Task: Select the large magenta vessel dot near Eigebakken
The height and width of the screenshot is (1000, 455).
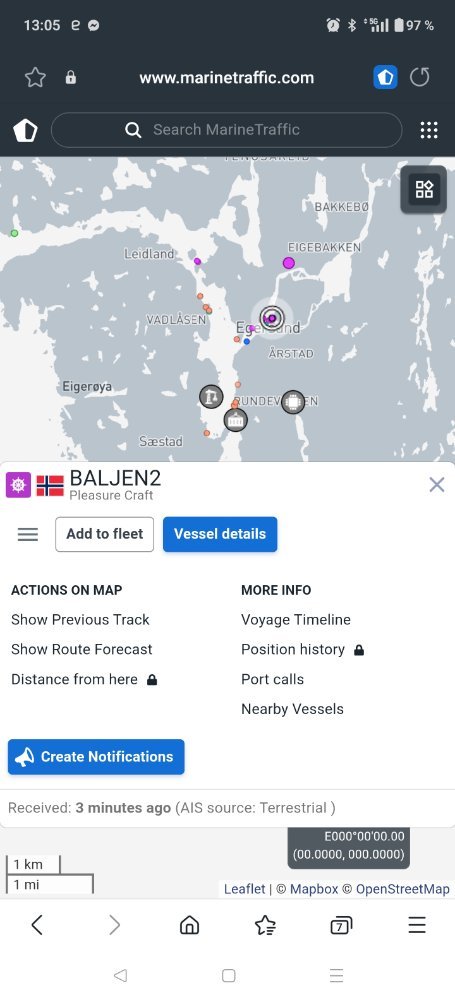Action: (289, 263)
